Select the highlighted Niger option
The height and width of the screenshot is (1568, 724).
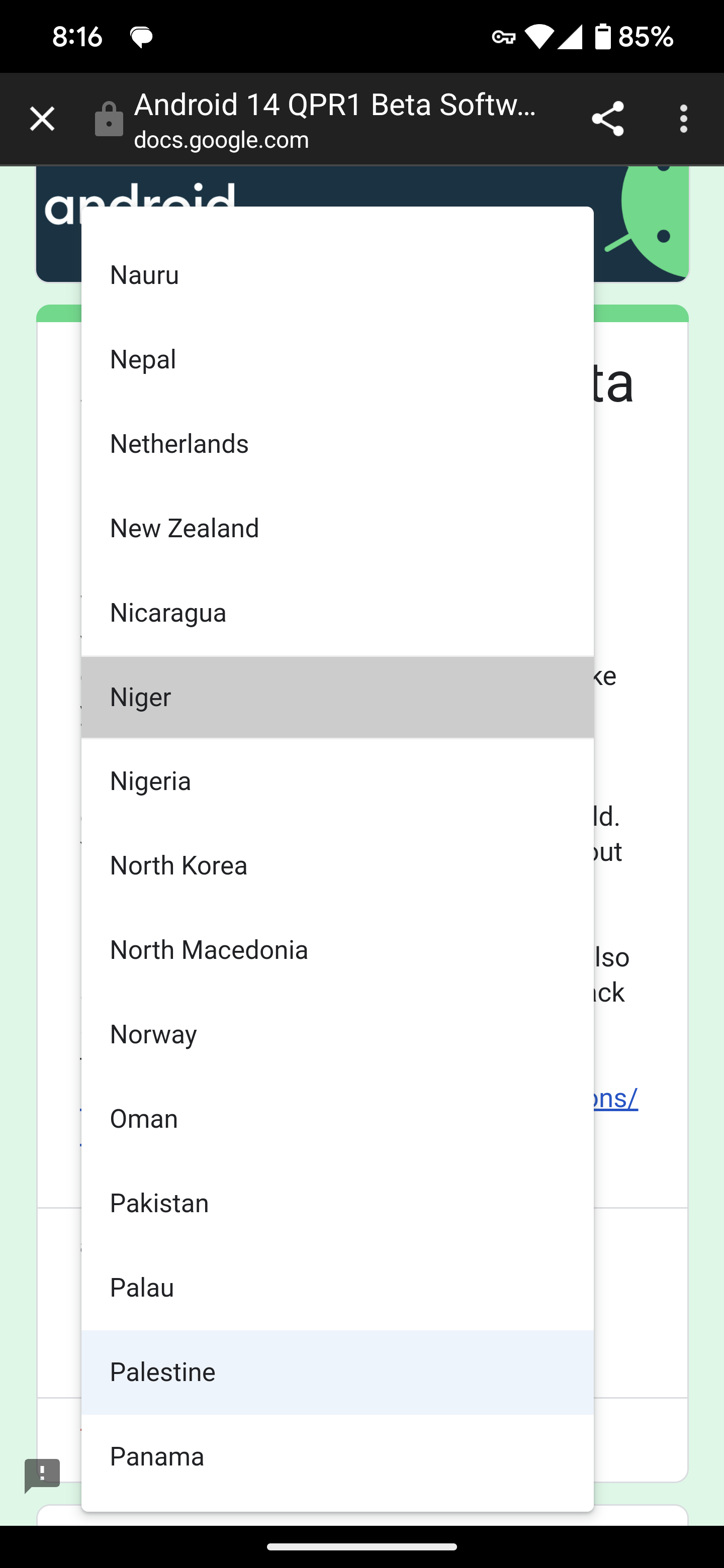(x=337, y=697)
